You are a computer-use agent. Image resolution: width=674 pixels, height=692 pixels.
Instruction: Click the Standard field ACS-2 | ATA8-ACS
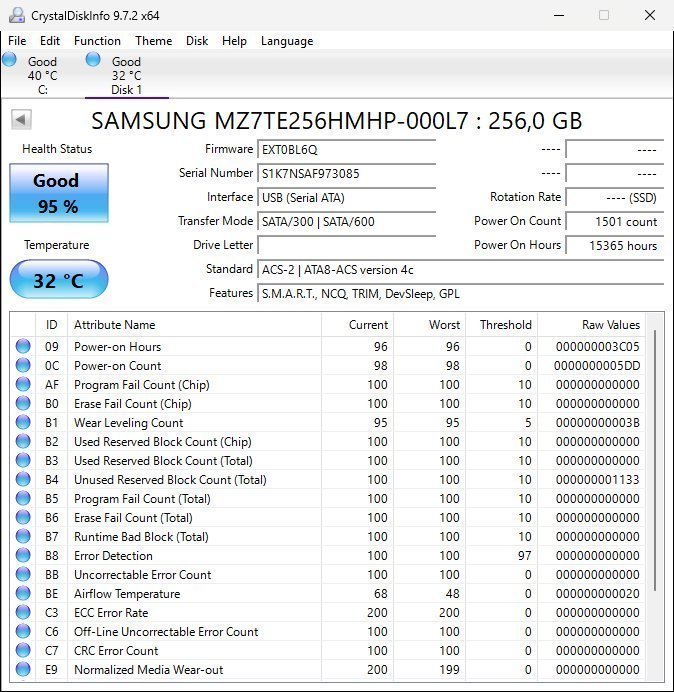coord(460,269)
